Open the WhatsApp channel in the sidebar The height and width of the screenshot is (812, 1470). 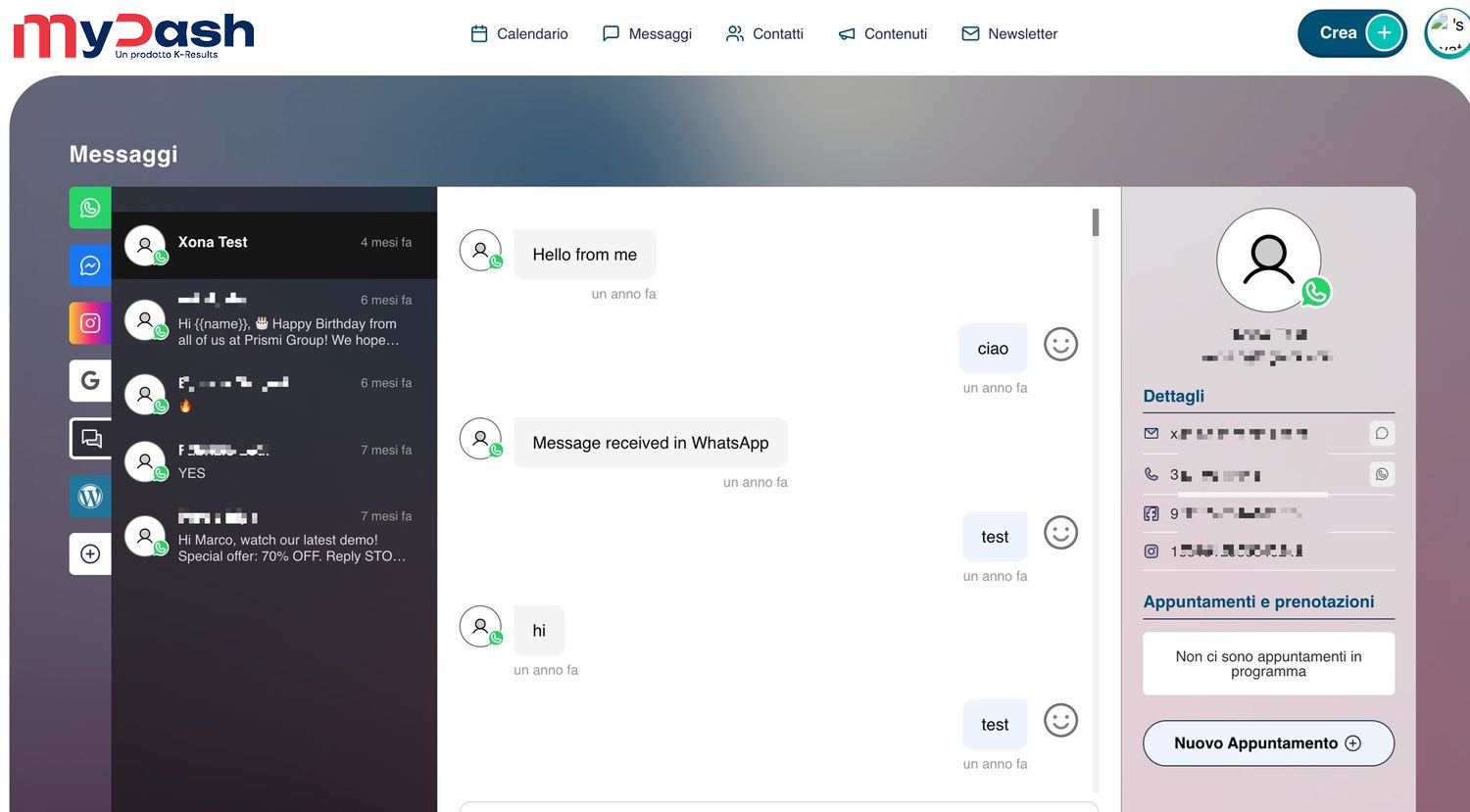pyautogui.click(x=90, y=208)
